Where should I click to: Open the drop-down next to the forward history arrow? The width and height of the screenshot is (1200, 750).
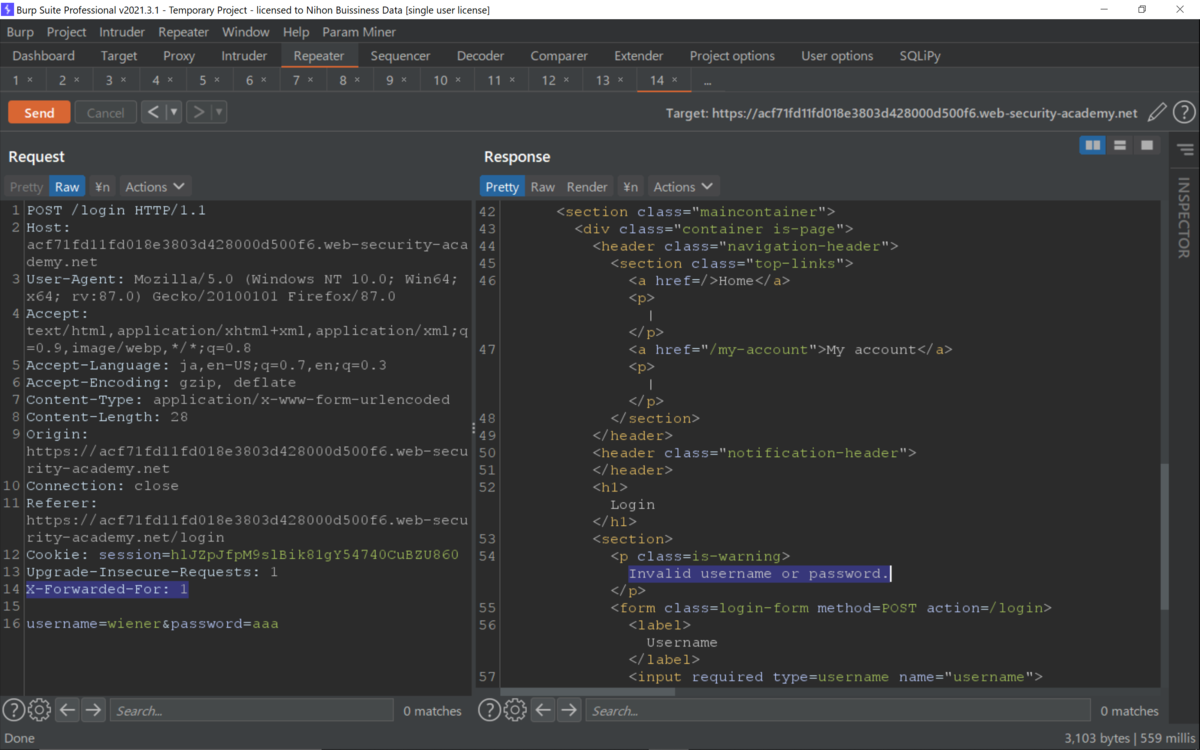pos(219,113)
